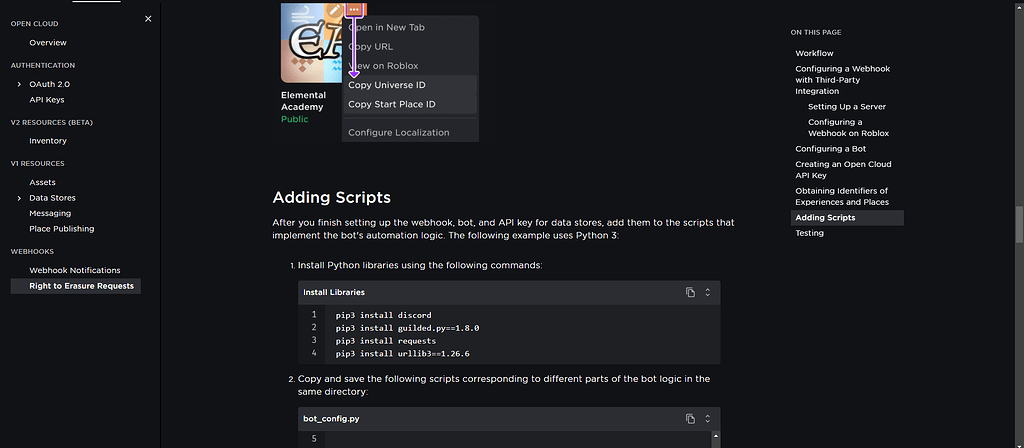
Task: Go to API Keys in sidebar
Action: click(x=47, y=99)
